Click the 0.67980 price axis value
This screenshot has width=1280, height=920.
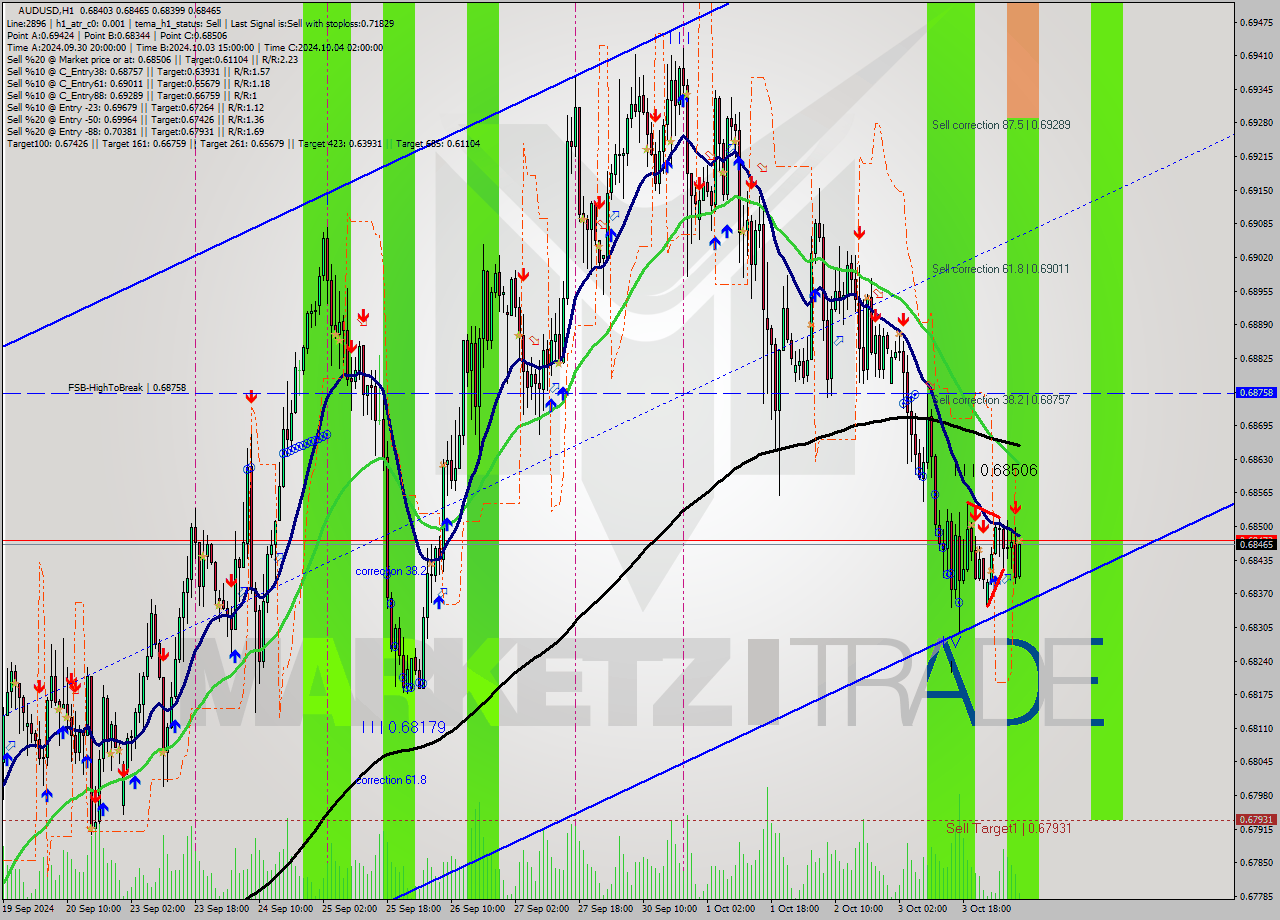[x=1256, y=795]
